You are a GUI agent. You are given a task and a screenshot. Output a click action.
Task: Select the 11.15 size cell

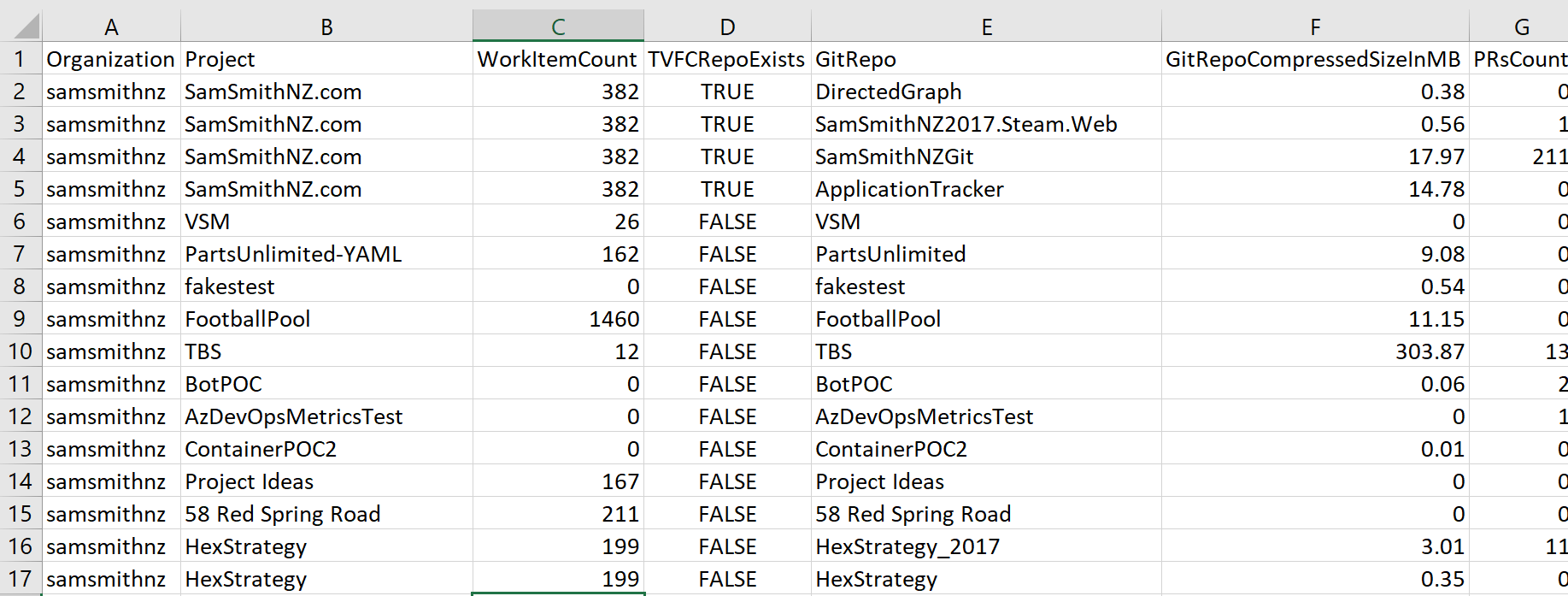[1315, 319]
